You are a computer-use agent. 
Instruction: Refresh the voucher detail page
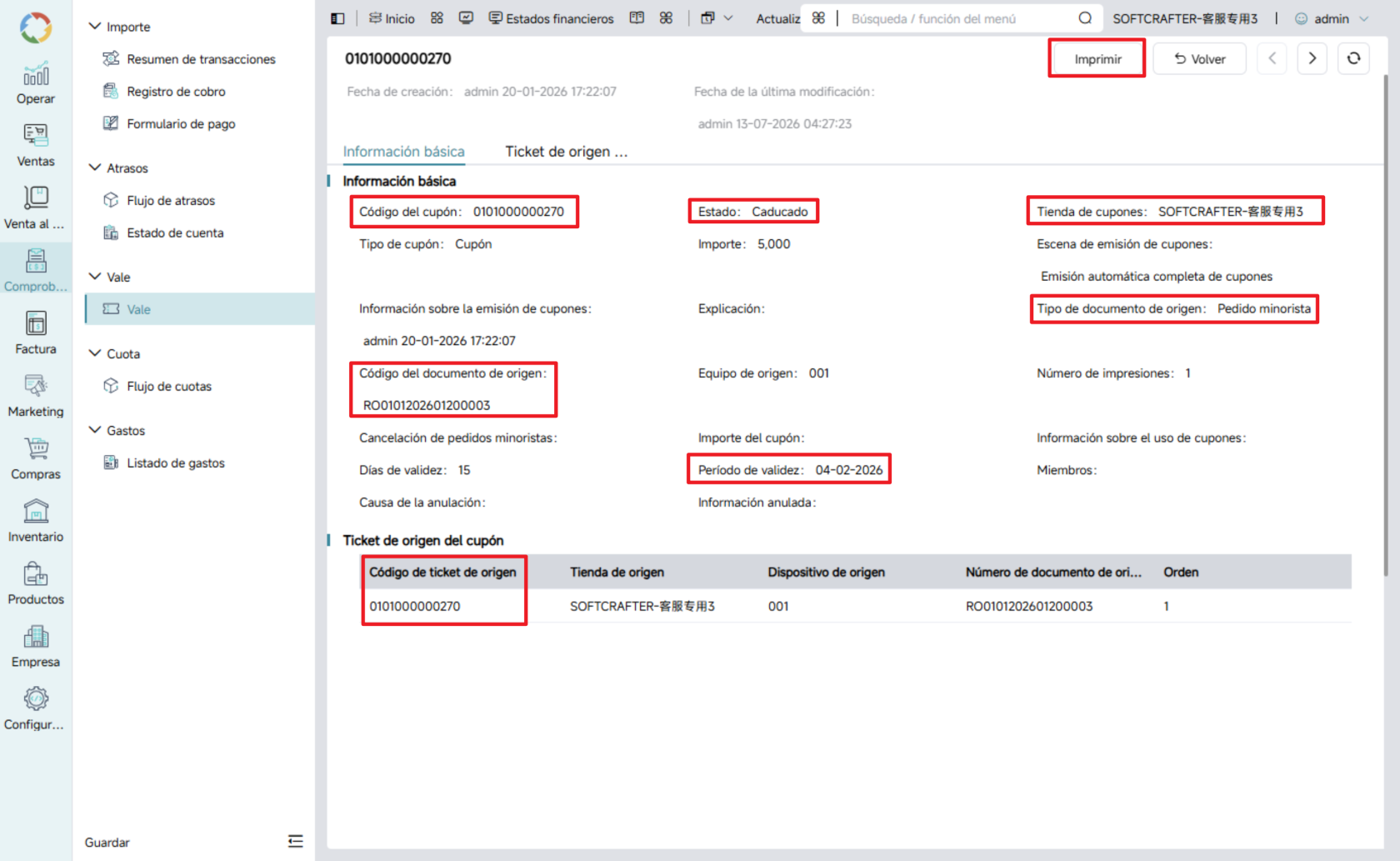point(1353,58)
